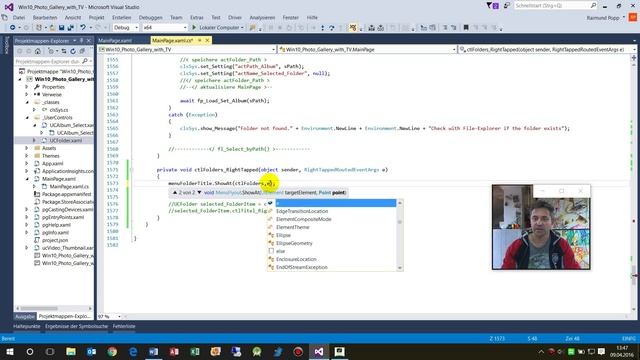The image size is (640, 360).
Task: Open the Debug configuration dropdown
Action: pyautogui.click(x=126, y=28)
